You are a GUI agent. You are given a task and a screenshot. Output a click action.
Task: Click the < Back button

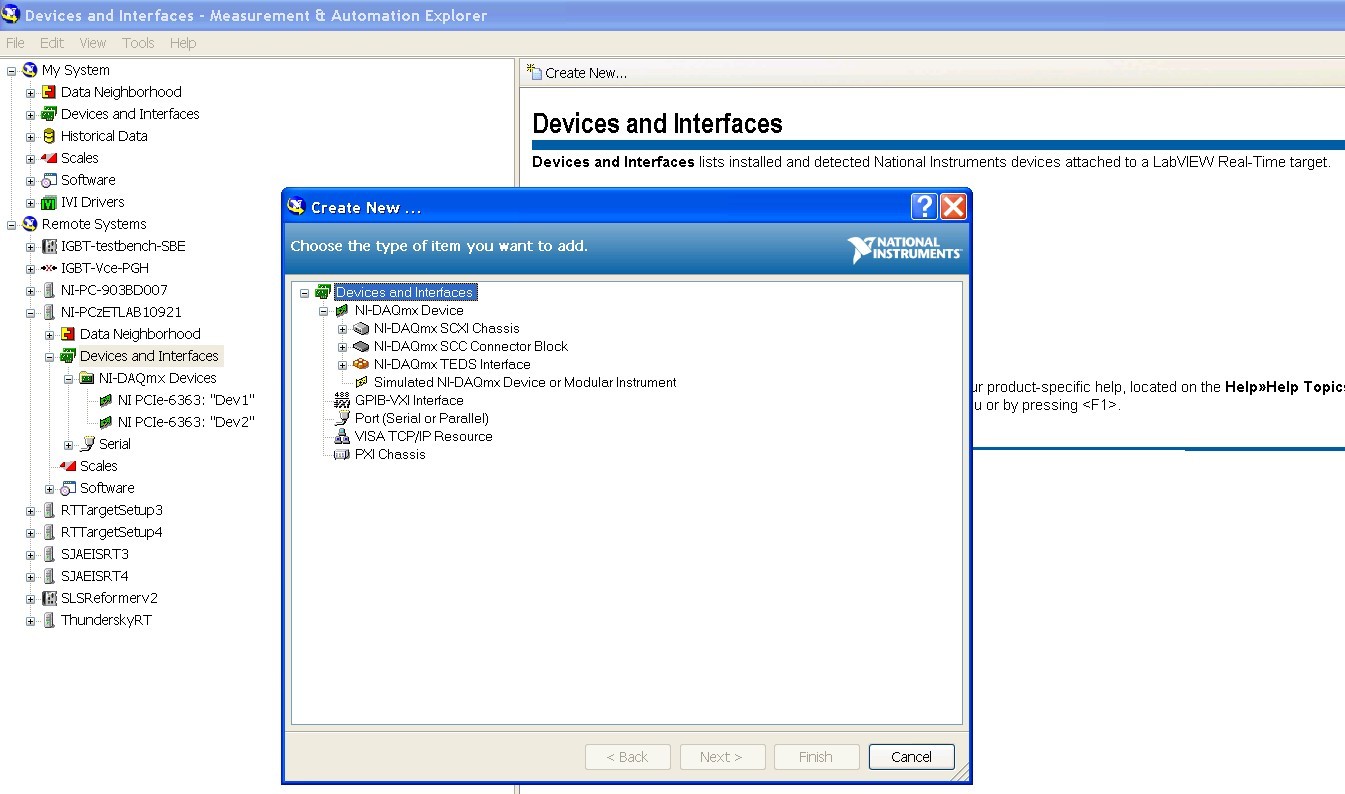pyautogui.click(x=627, y=757)
